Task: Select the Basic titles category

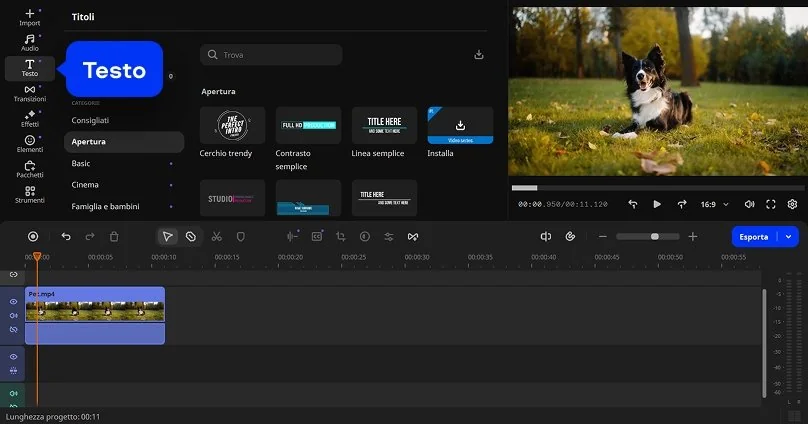Action: coord(81,163)
